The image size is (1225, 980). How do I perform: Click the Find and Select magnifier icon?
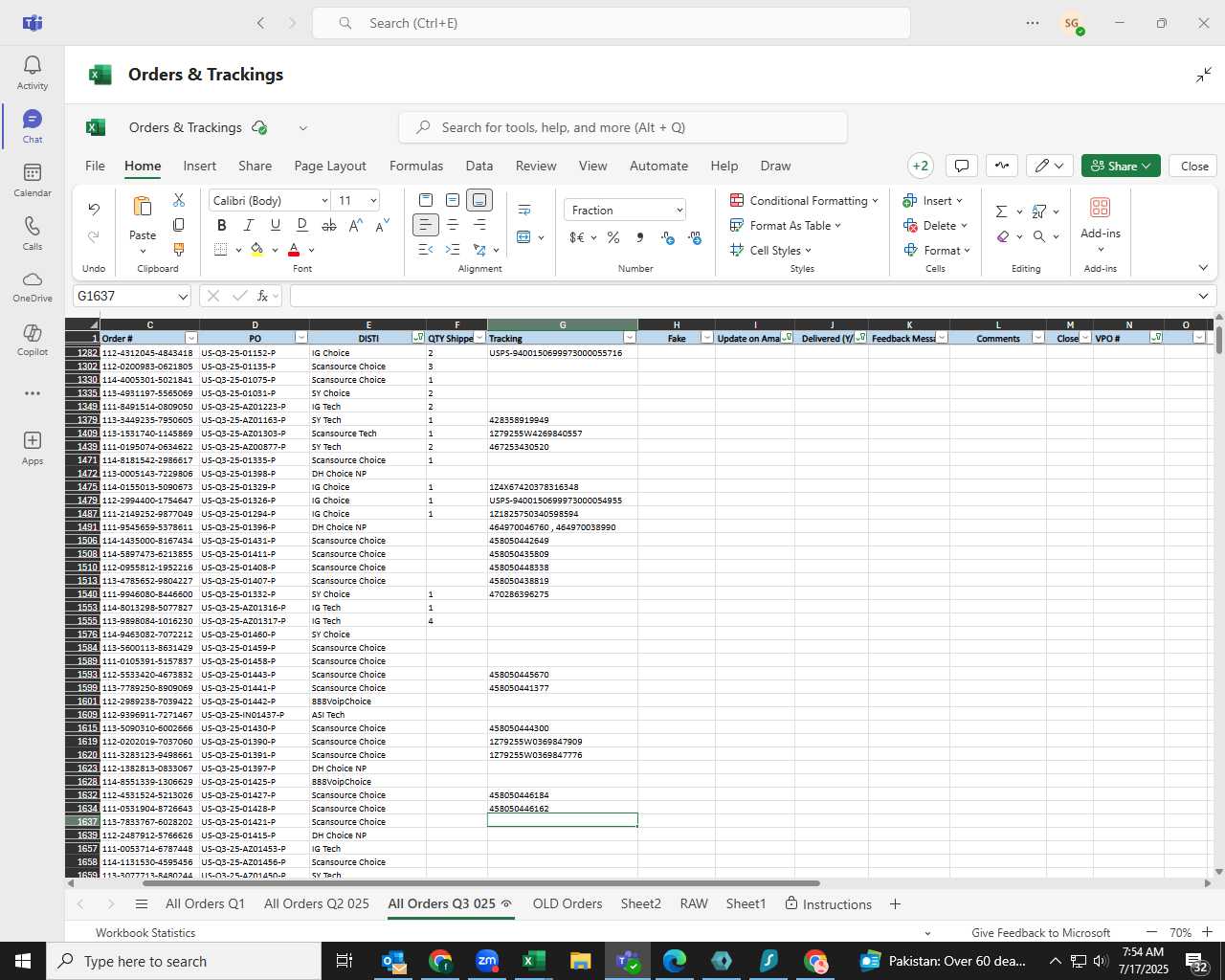(x=1039, y=236)
